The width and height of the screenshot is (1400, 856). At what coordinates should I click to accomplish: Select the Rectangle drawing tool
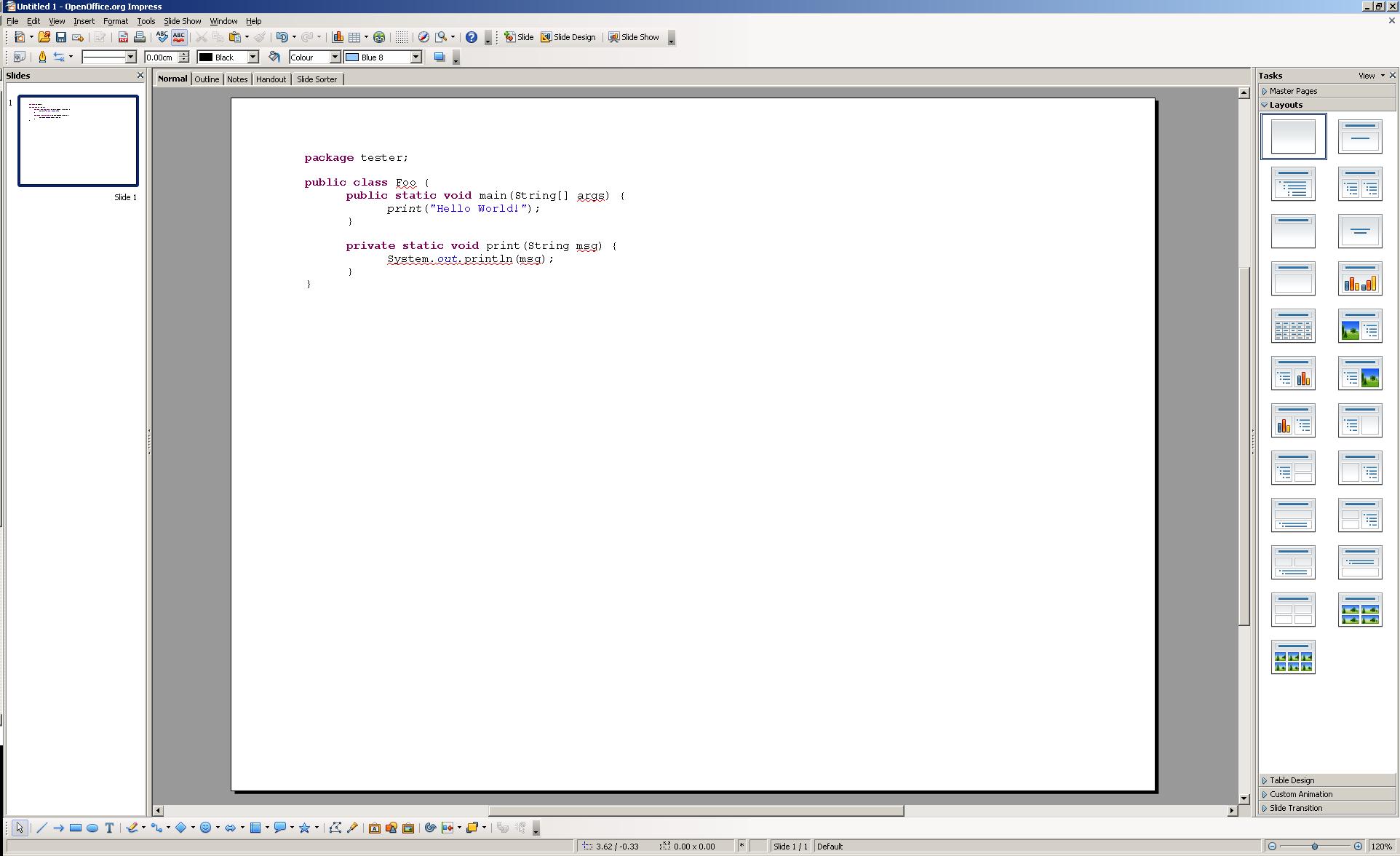[76, 828]
